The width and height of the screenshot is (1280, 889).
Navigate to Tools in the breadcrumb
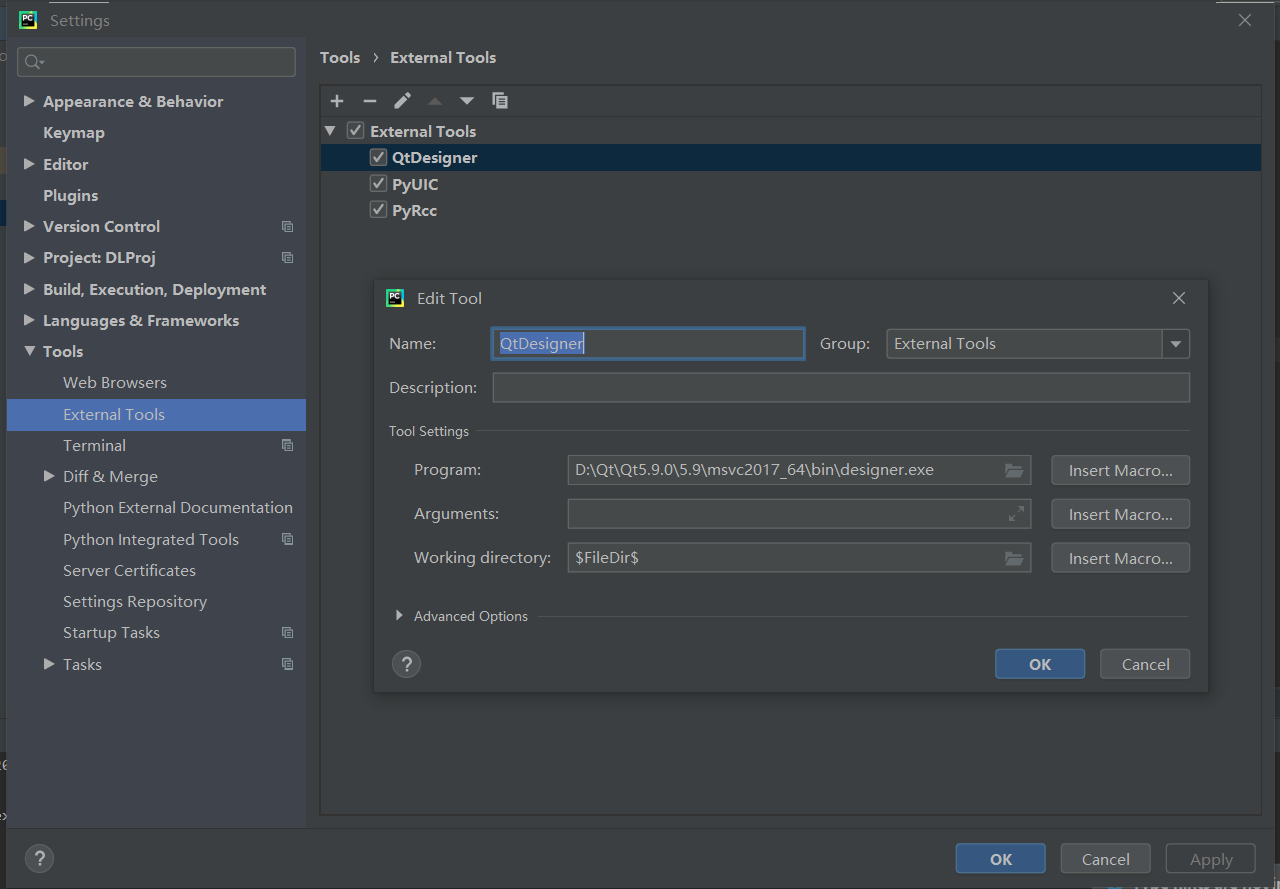point(340,57)
